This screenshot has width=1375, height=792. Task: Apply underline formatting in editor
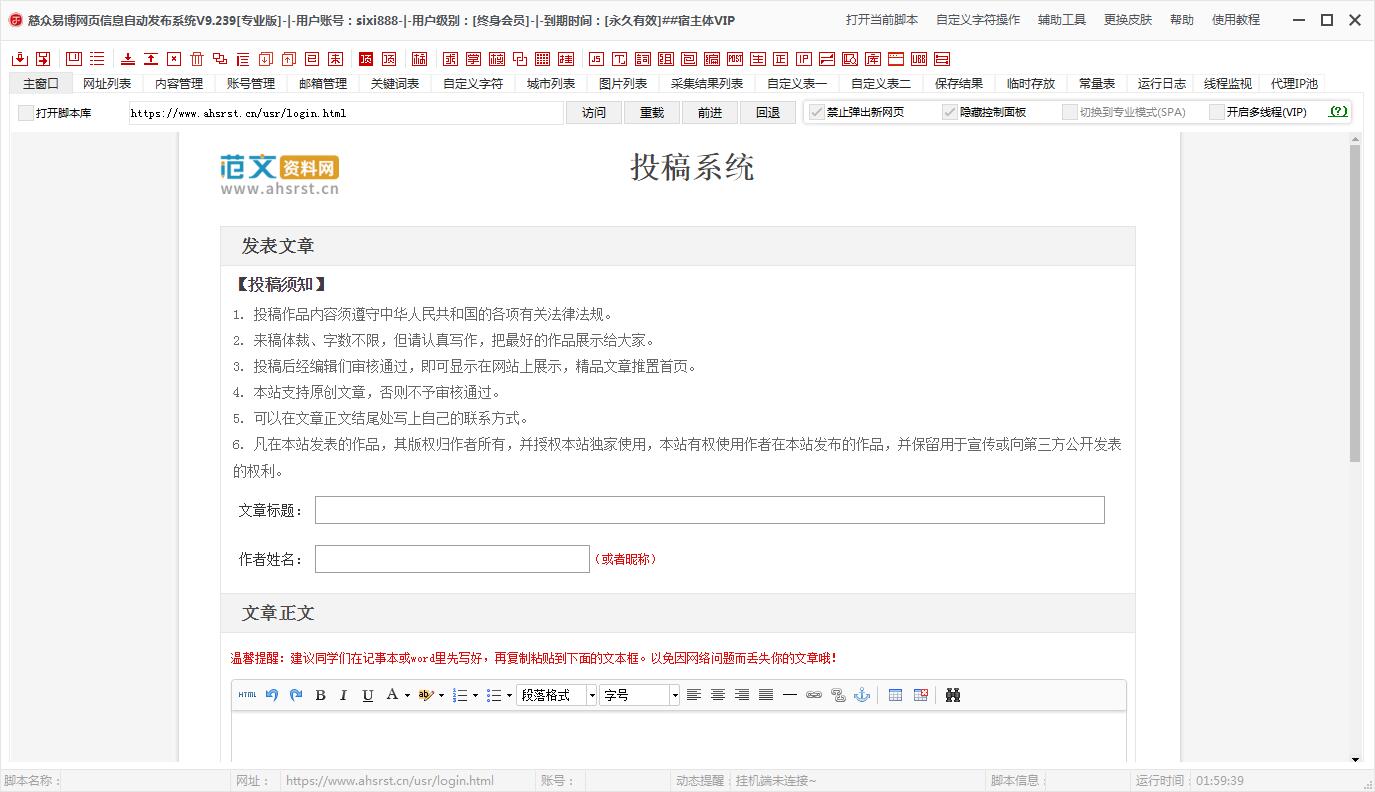coord(368,695)
